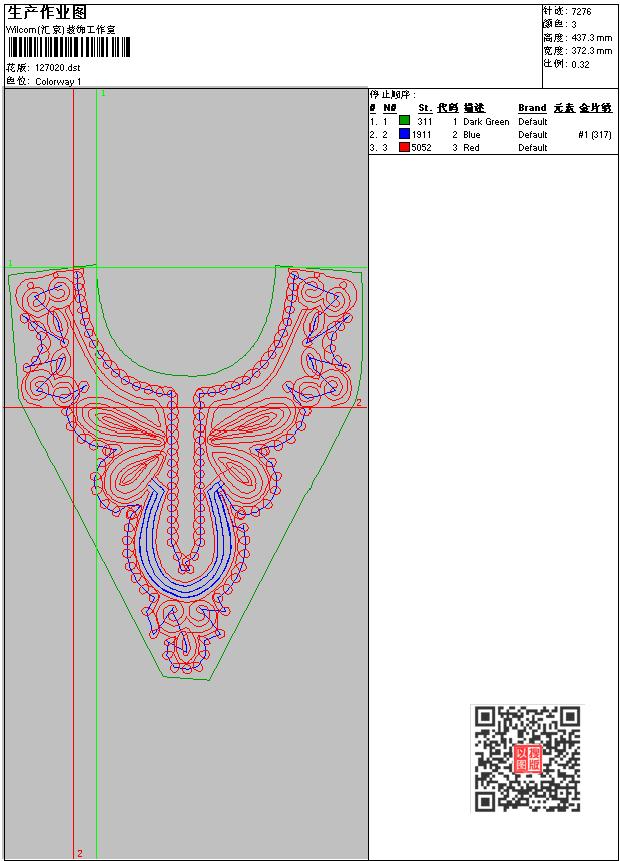Click the Colorway 1 label
620x861 pixels.
58,81
